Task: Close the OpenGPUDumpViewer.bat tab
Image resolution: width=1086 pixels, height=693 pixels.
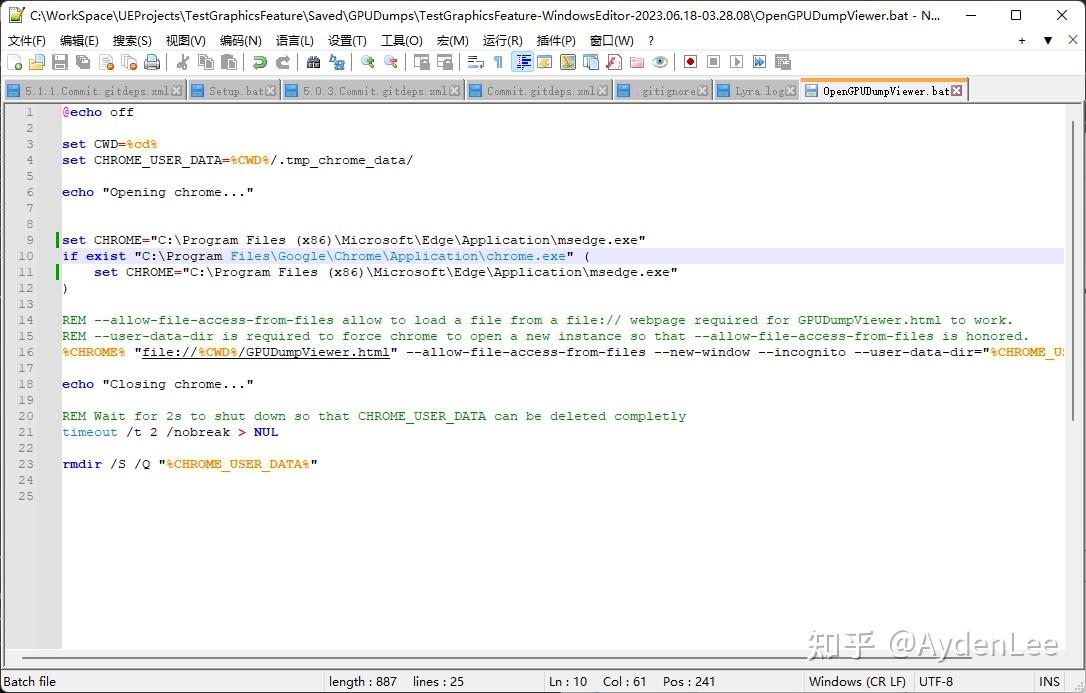Action: [x=957, y=91]
